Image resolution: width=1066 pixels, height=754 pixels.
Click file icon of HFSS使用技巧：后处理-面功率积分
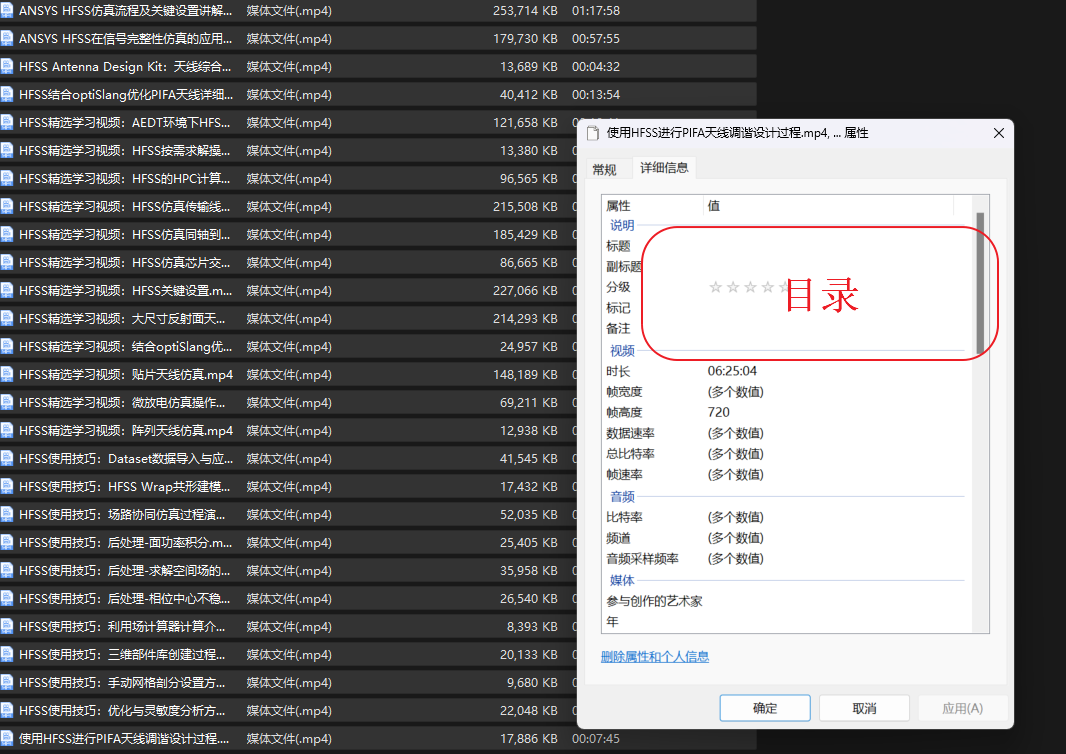(x=7, y=543)
